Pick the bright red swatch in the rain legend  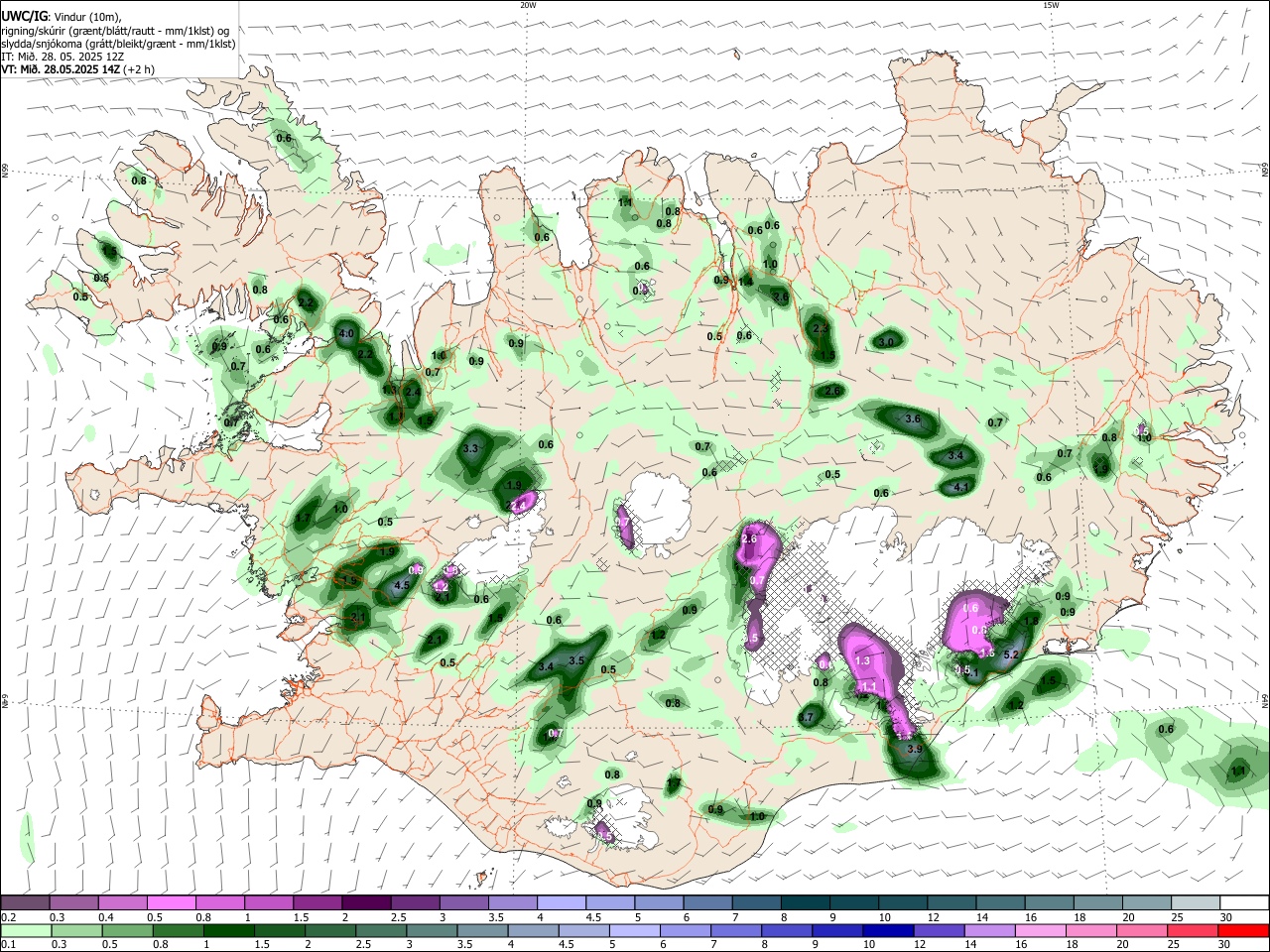tap(1244, 930)
